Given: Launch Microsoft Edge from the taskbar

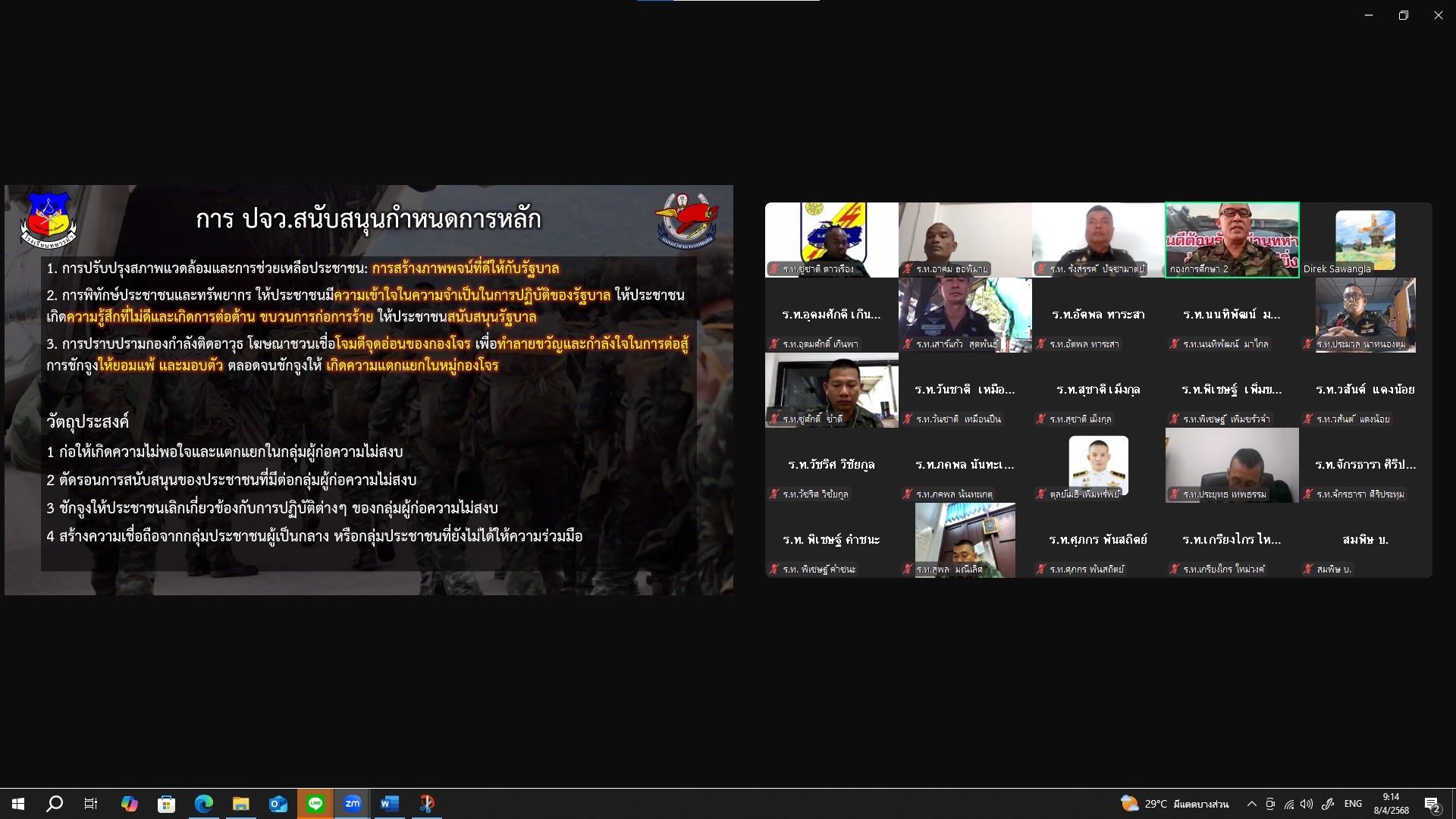Looking at the screenshot, I should 204,804.
